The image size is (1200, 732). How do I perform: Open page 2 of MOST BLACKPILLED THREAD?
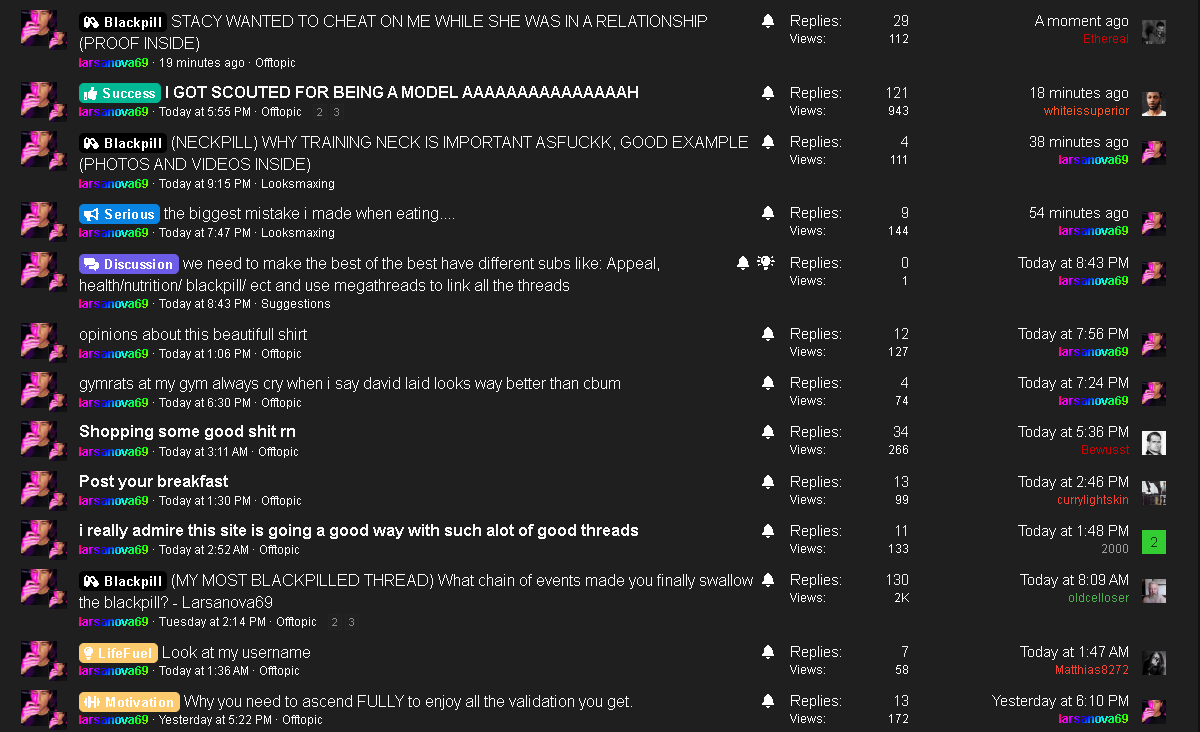click(x=335, y=622)
